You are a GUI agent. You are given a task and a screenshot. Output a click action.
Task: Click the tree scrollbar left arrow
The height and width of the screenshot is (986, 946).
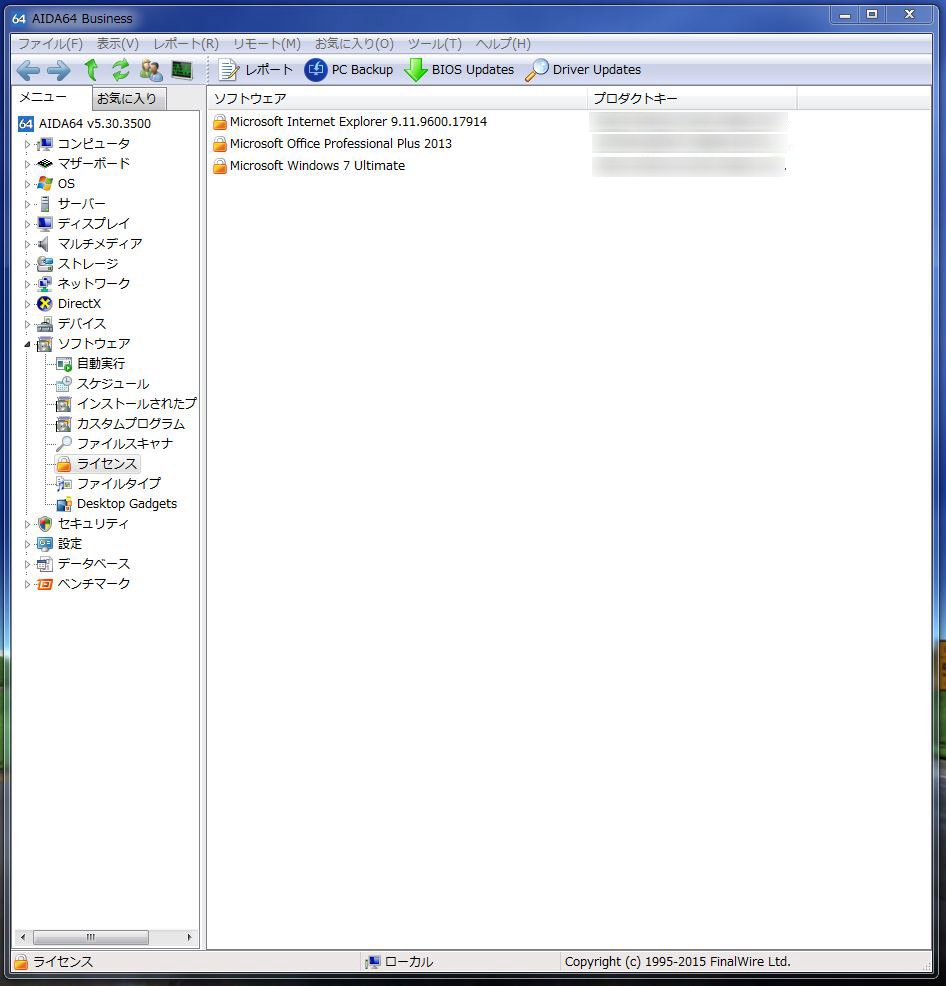[x=23, y=937]
